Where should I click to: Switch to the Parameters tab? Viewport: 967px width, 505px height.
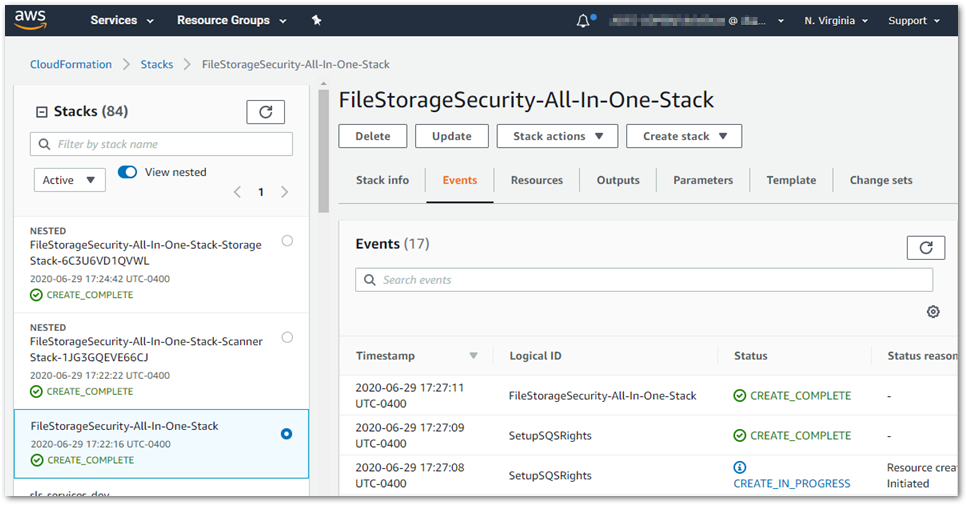(x=703, y=180)
